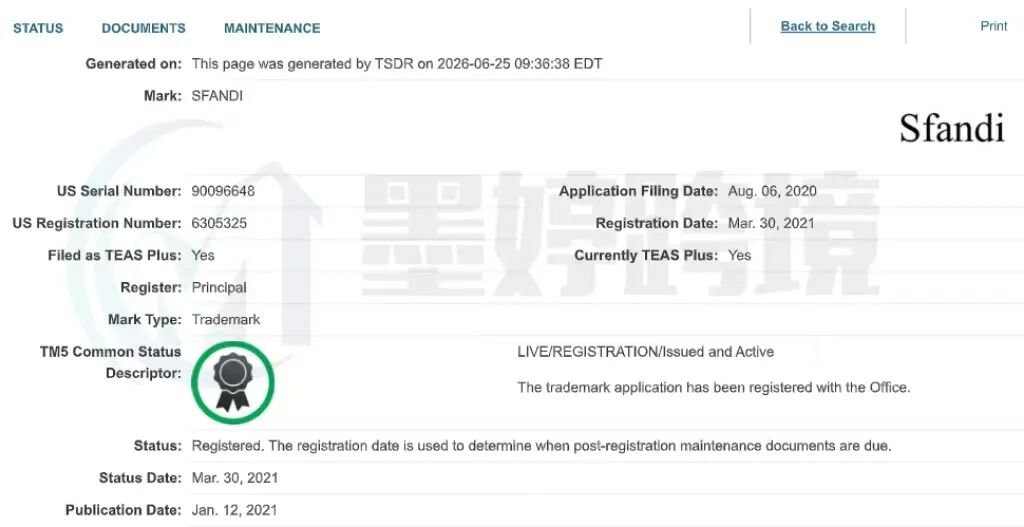1024x527 pixels.
Task: Click the Mark Type value Trademark
Action: click(x=226, y=319)
